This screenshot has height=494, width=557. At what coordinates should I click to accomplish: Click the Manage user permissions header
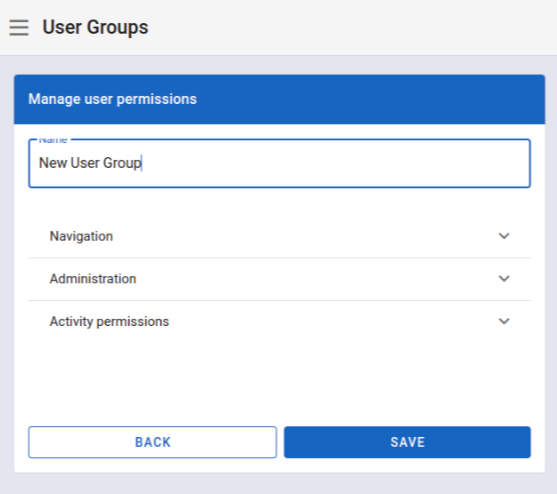[x=112, y=99]
